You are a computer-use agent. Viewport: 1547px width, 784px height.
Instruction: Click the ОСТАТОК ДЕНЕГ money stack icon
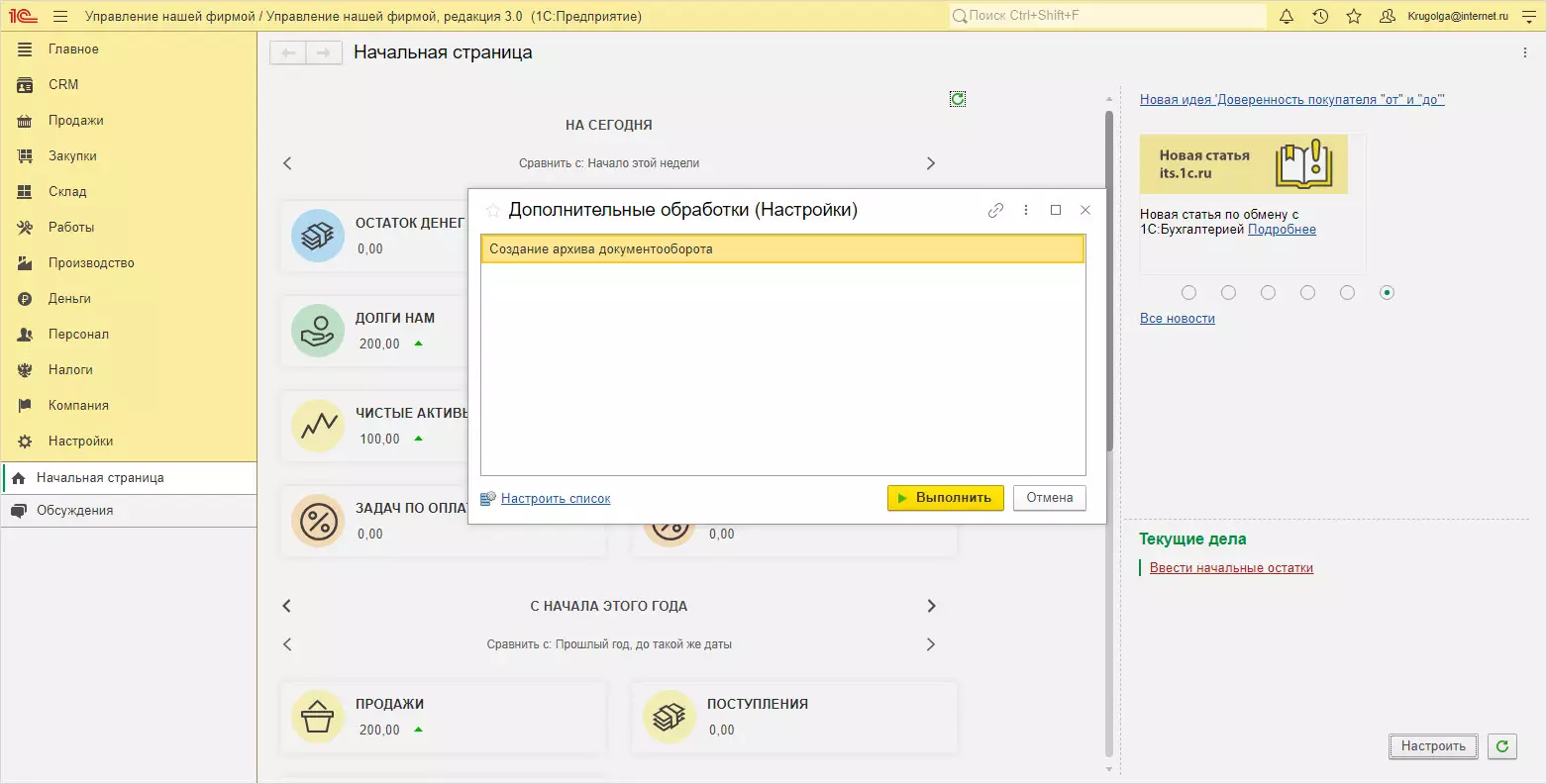[318, 236]
